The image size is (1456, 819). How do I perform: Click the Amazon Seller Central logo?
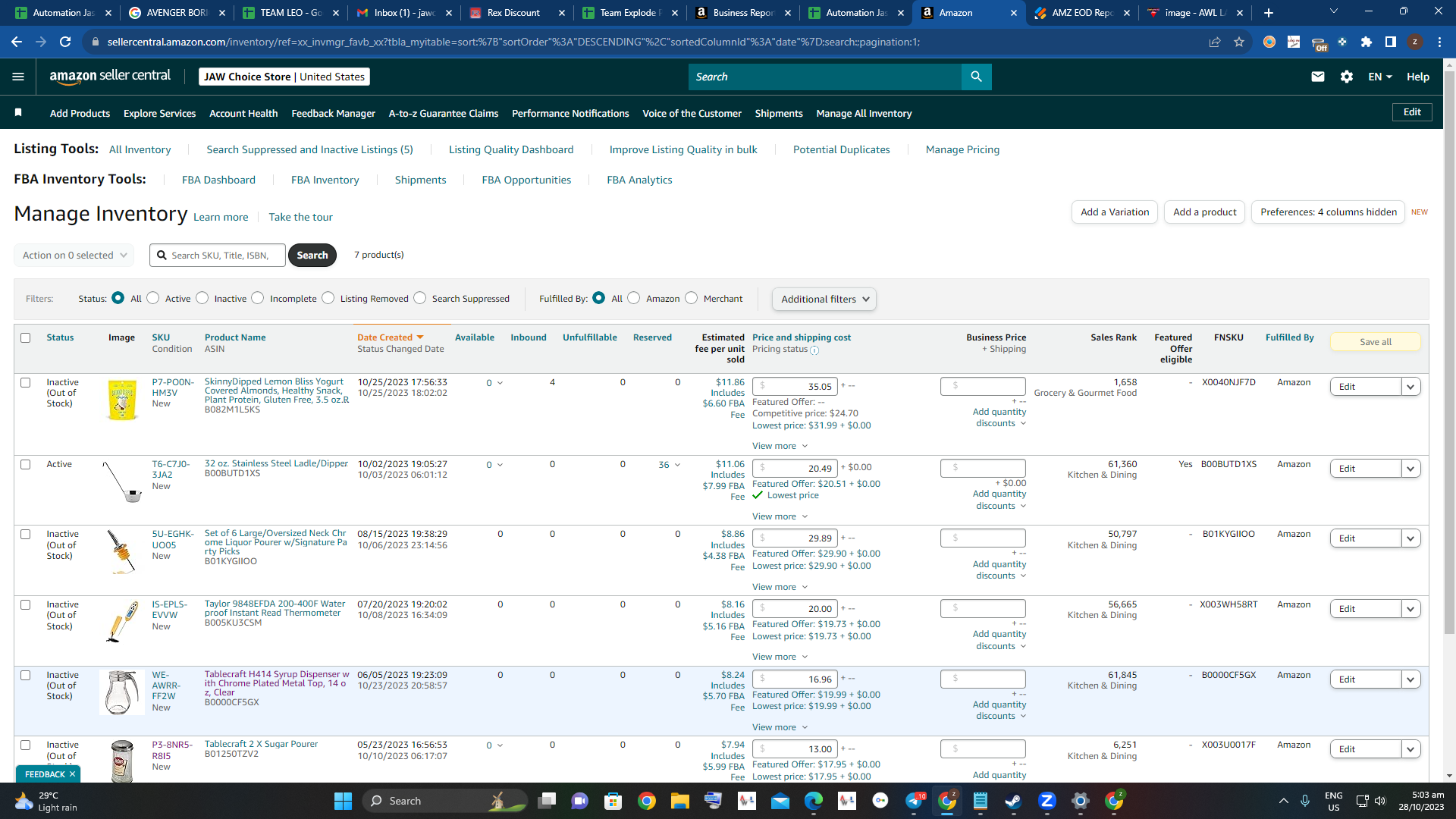click(x=110, y=76)
